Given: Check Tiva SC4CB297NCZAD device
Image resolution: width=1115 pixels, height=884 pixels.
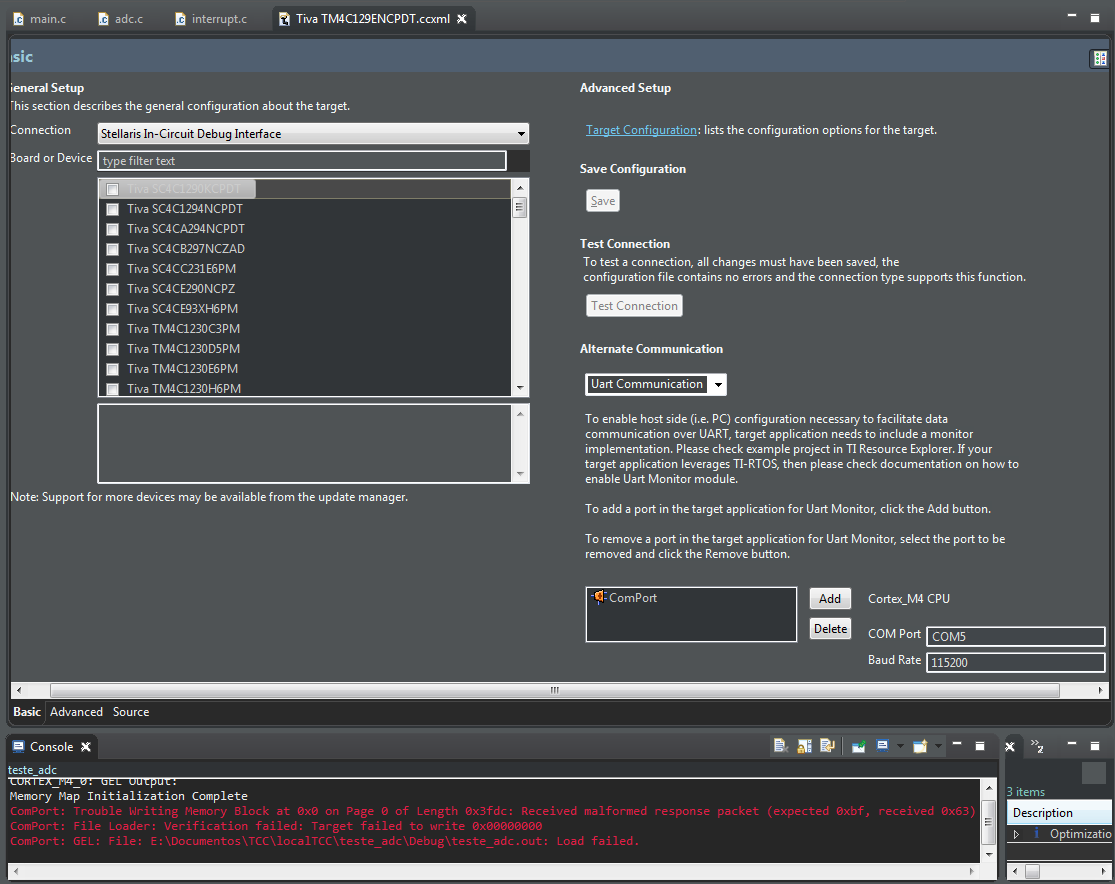Looking at the screenshot, I should (112, 249).
